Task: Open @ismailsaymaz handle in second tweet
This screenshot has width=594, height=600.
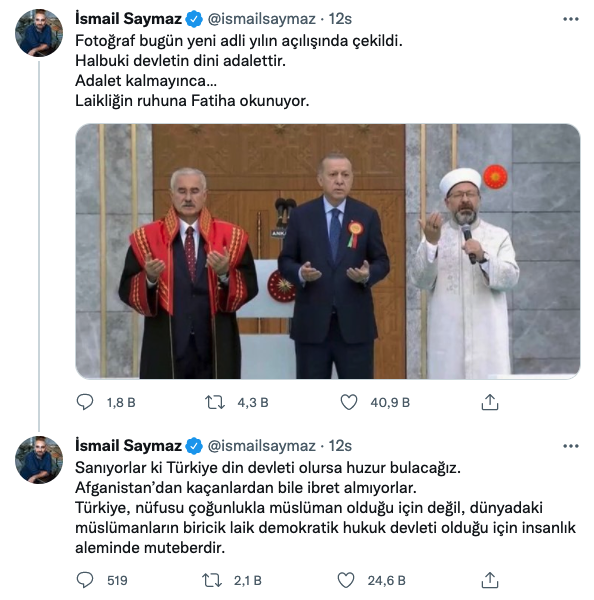Action: (261, 446)
